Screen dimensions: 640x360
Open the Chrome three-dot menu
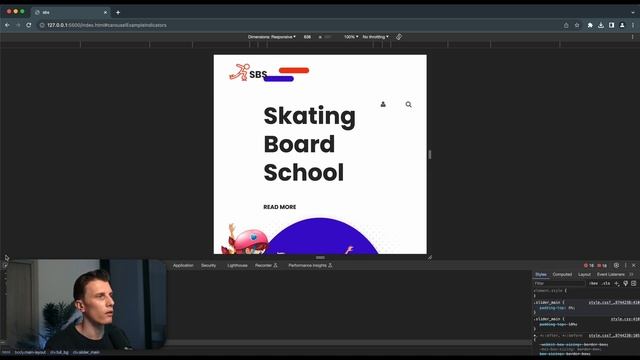coord(633,25)
